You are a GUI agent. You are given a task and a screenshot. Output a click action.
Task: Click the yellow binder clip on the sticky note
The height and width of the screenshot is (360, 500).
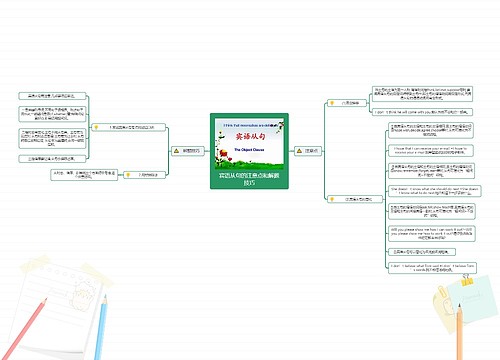pos(467,281)
